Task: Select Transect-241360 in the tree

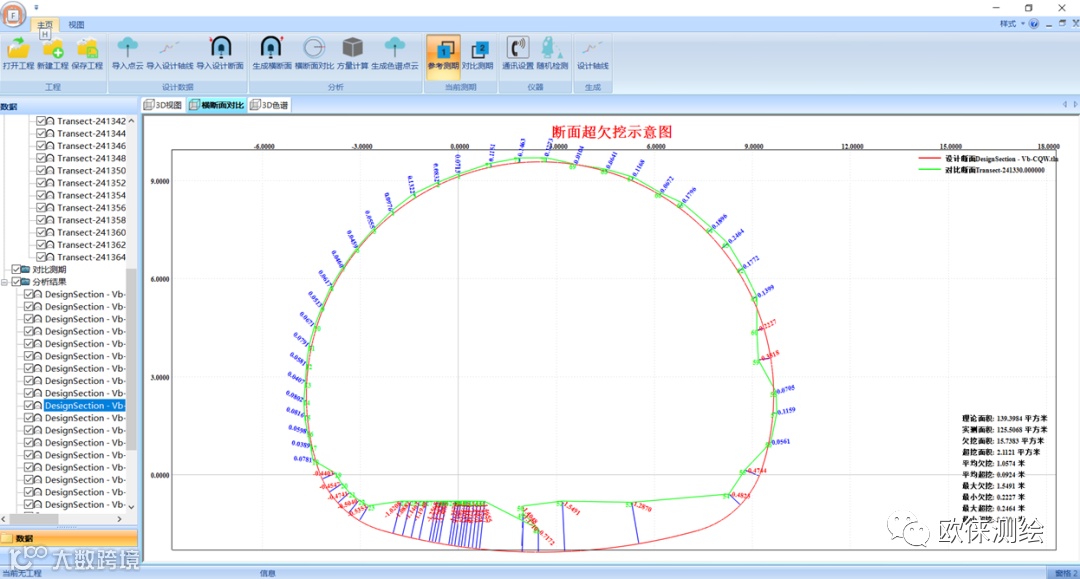Action: click(91, 233)
